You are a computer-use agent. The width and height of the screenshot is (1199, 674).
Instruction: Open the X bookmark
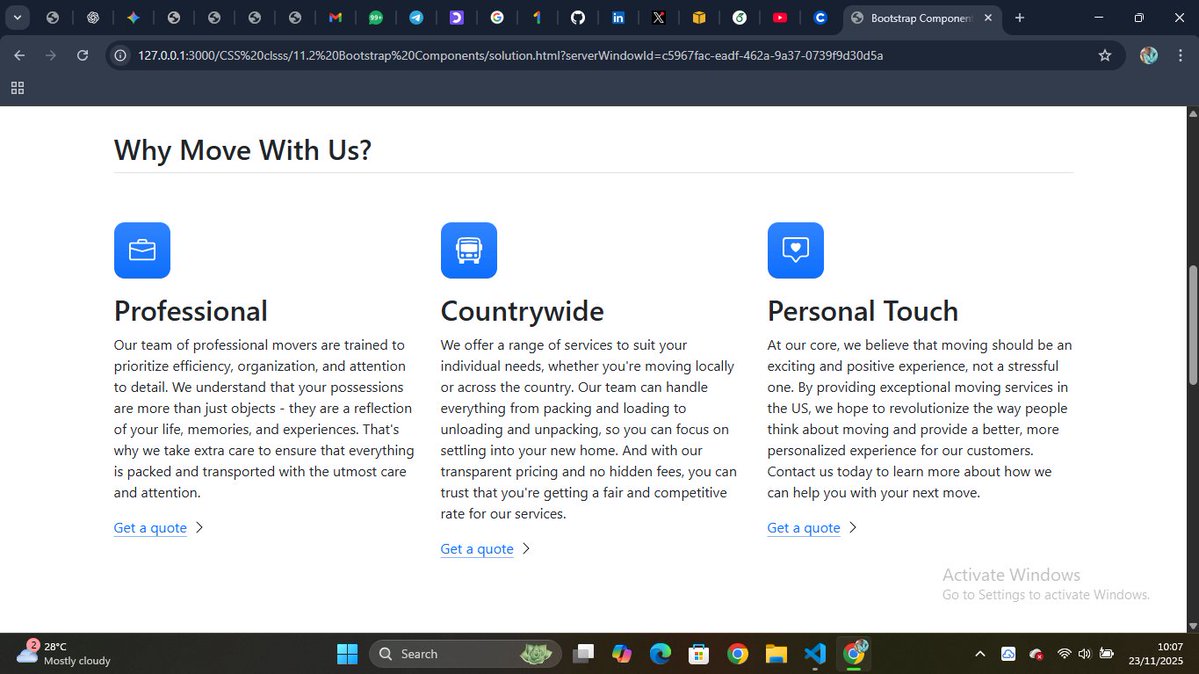659,17
